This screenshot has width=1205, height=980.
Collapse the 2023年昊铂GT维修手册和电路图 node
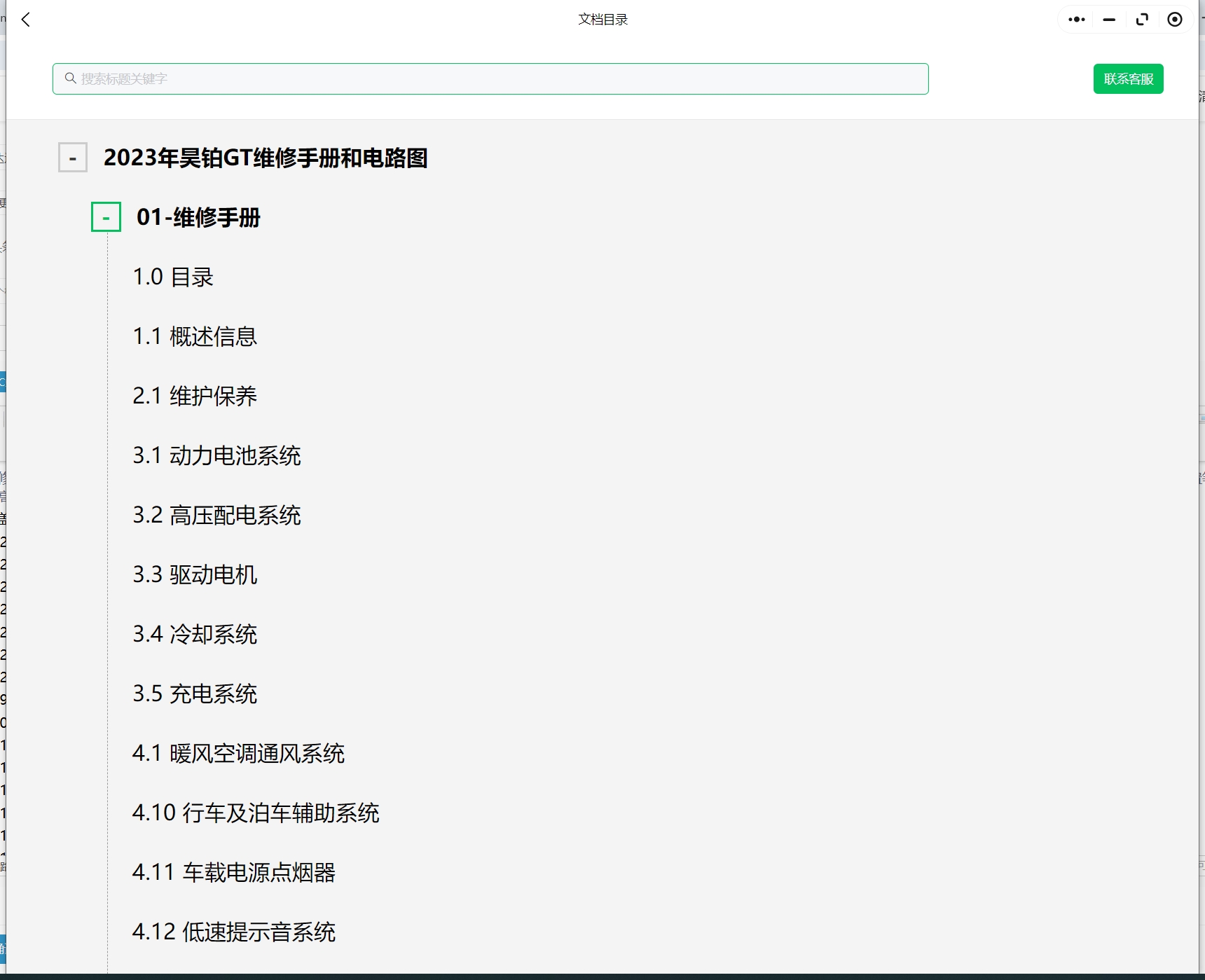72,158
